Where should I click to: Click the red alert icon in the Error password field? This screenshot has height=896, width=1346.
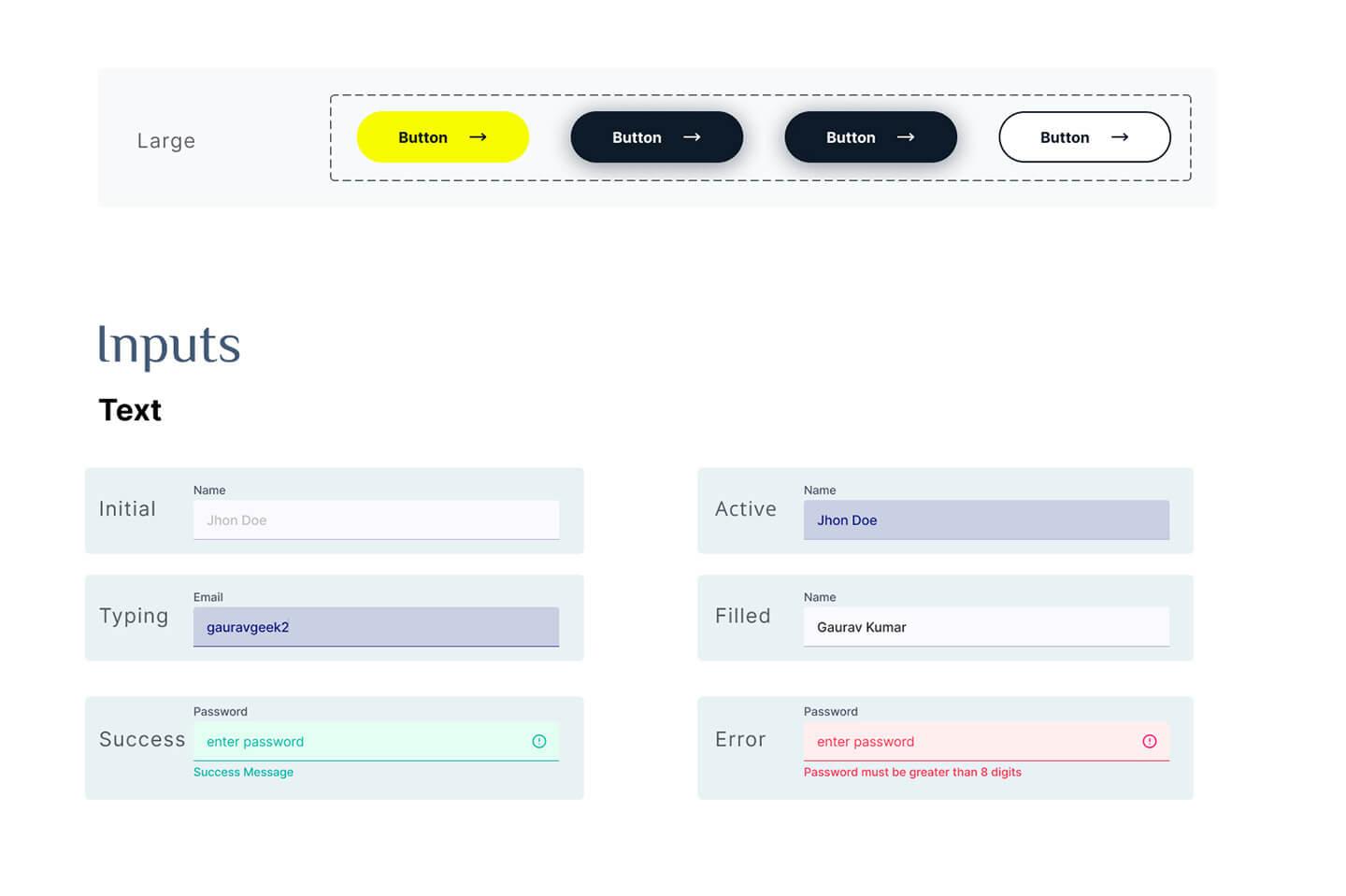pos(1150,742)
